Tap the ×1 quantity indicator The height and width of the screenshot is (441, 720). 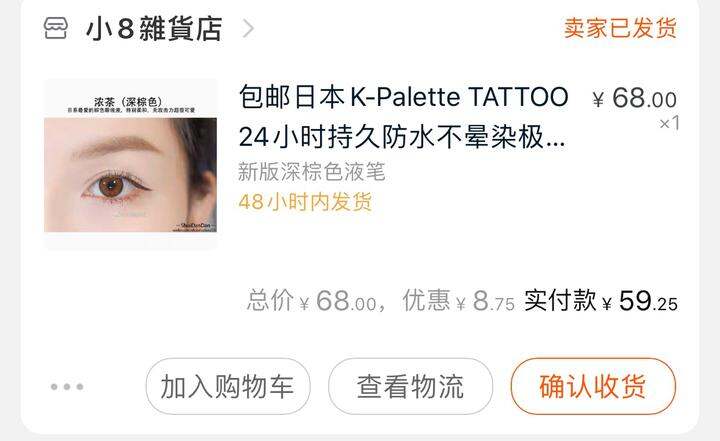coord(669,123)
